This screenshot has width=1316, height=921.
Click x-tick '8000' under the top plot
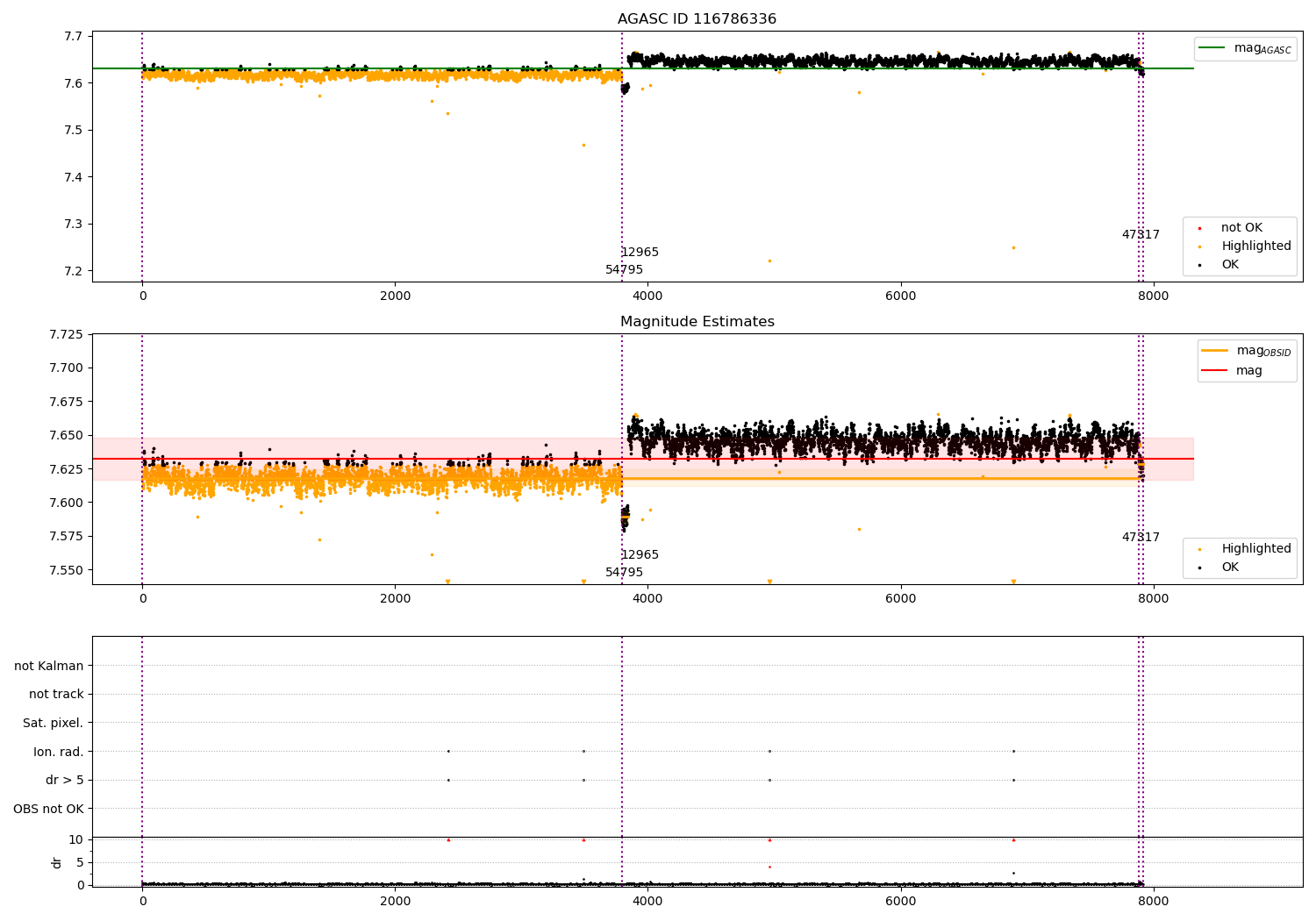pyautogui.click(x=1153, y=296)
